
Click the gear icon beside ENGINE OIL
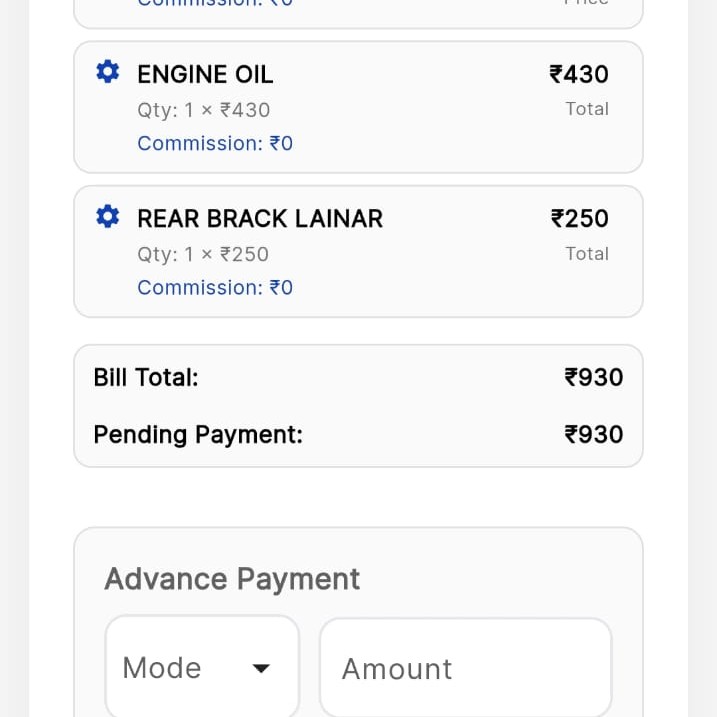107,72
